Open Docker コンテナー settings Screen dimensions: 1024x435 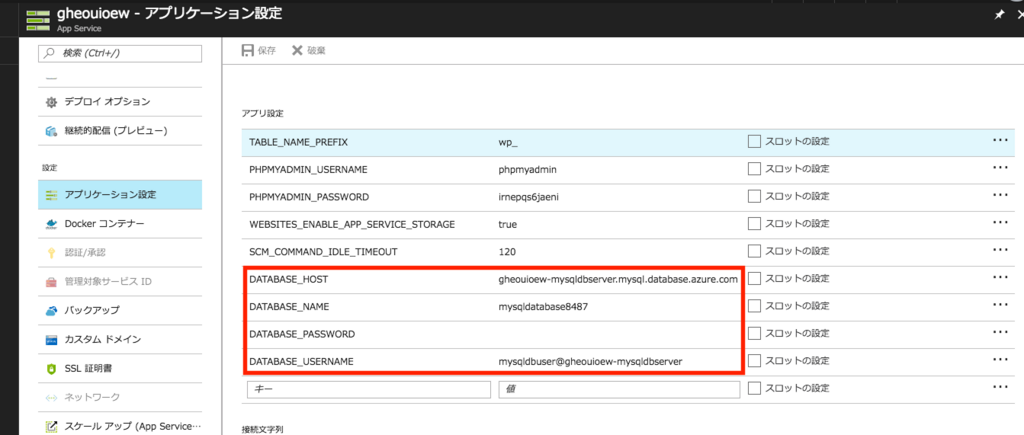pos(120,224)
